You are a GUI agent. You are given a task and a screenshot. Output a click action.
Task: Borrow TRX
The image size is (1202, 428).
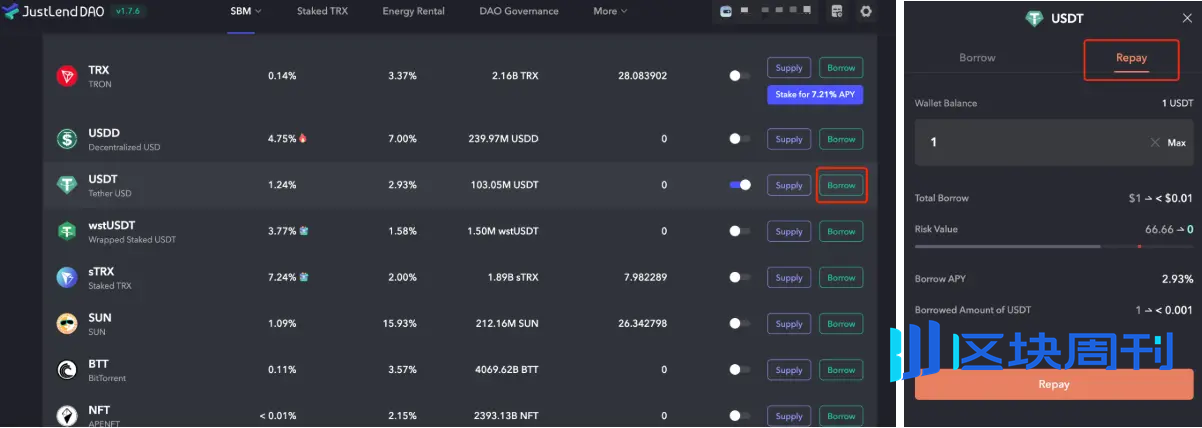point(841,68)
